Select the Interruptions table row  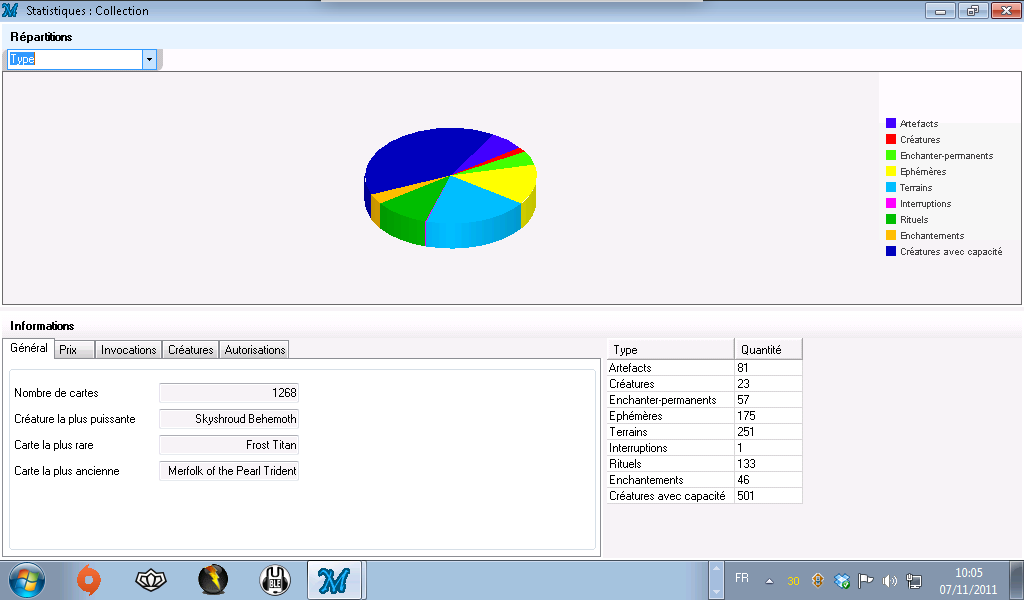[705, 448]
